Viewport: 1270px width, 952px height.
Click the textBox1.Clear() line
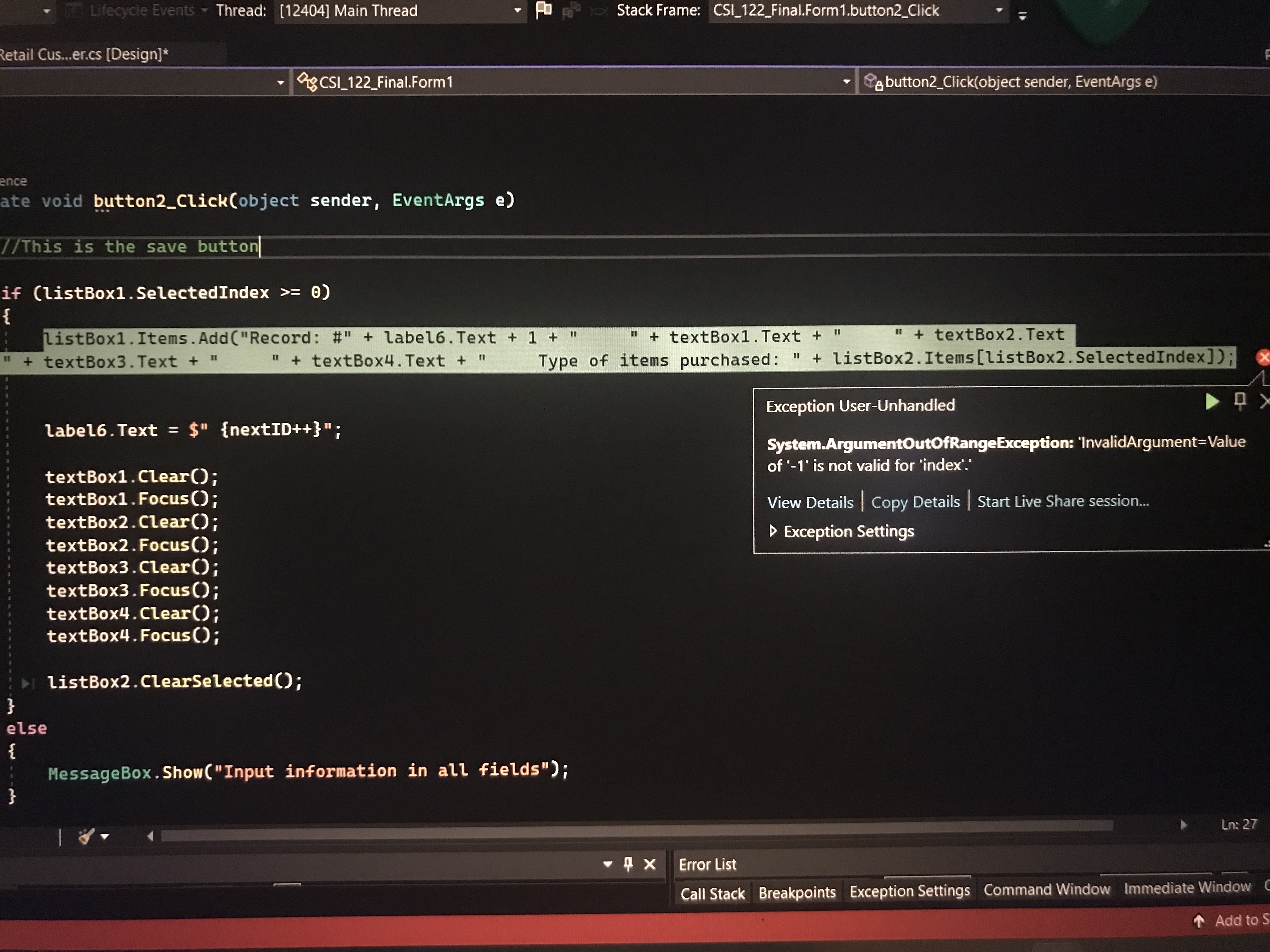[132, 477]
